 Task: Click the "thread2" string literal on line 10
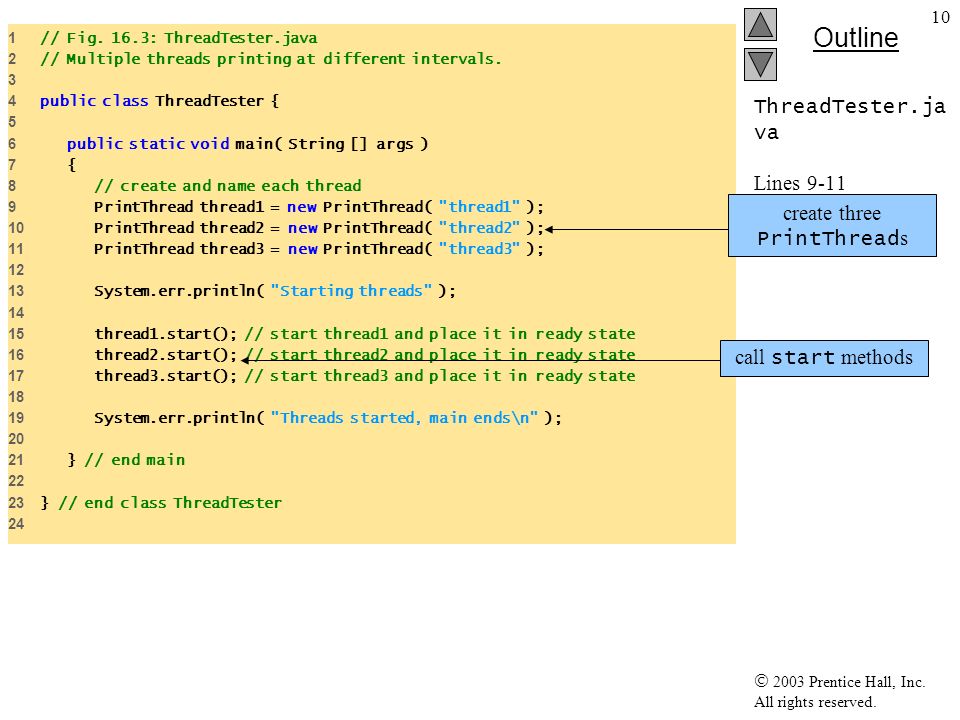tap(479, 228)
